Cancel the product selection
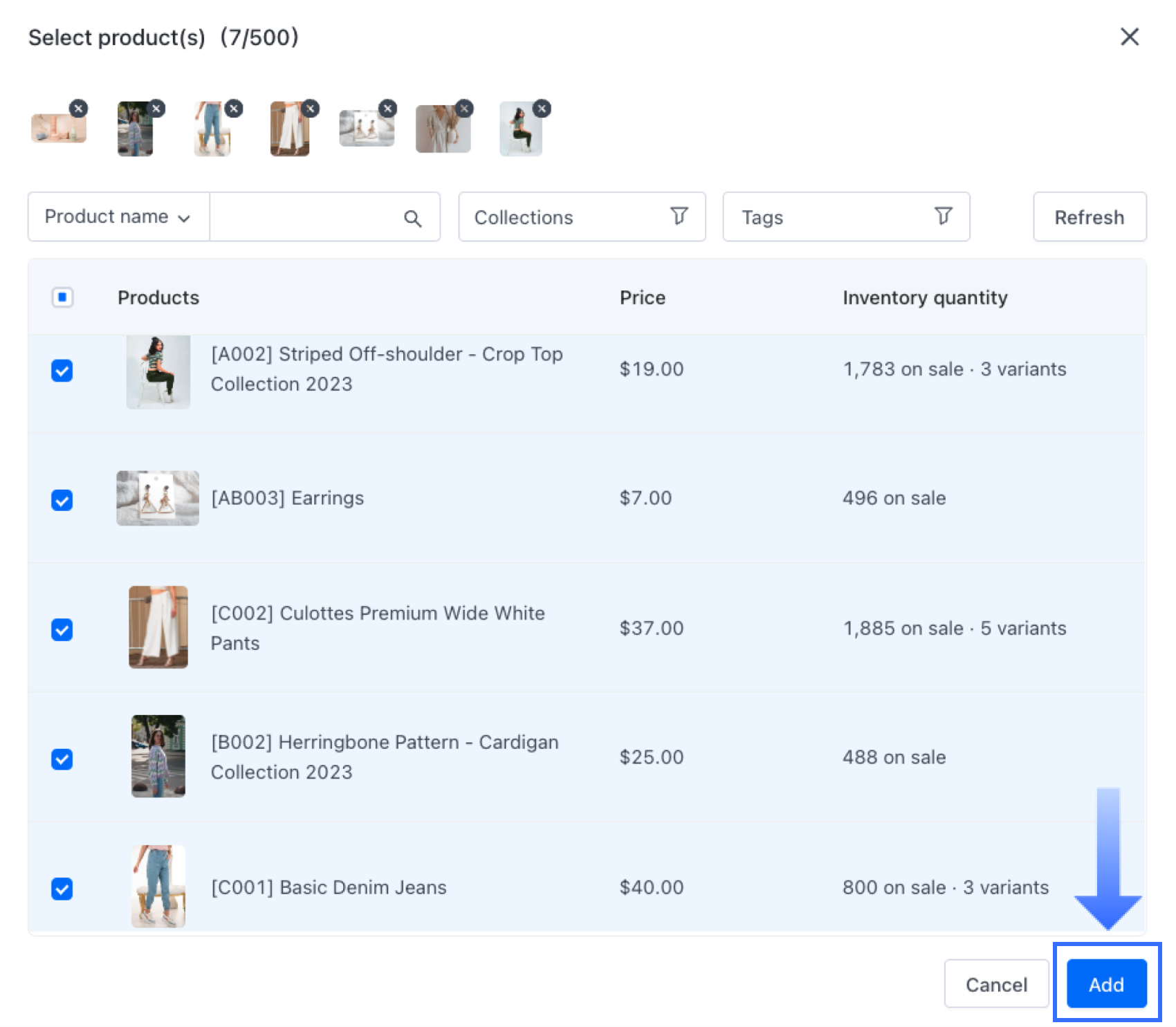Screen dimensions: 1176x1027 [x=995, y=984]
